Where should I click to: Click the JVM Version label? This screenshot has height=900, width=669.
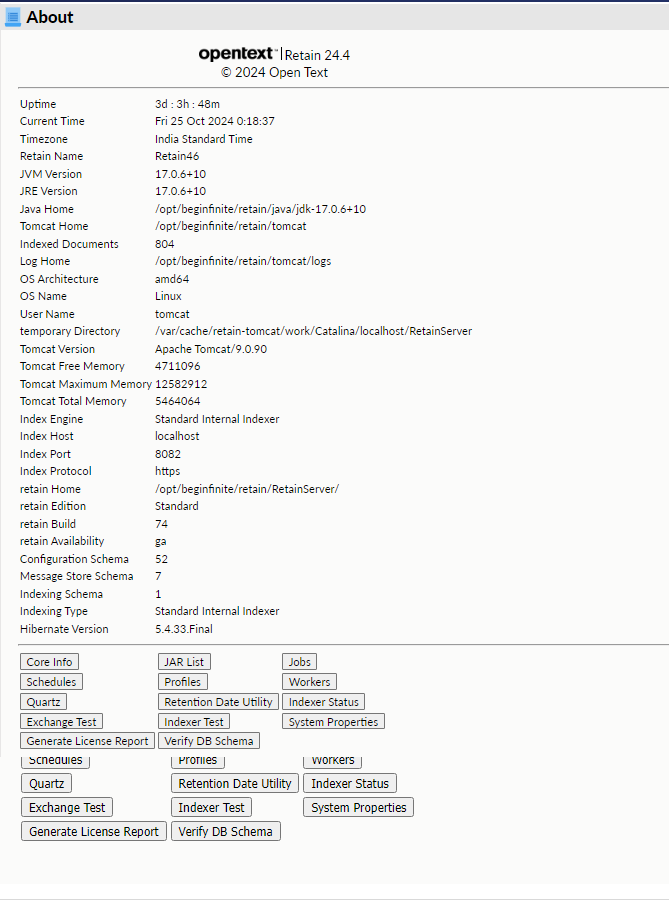[51, 174]
